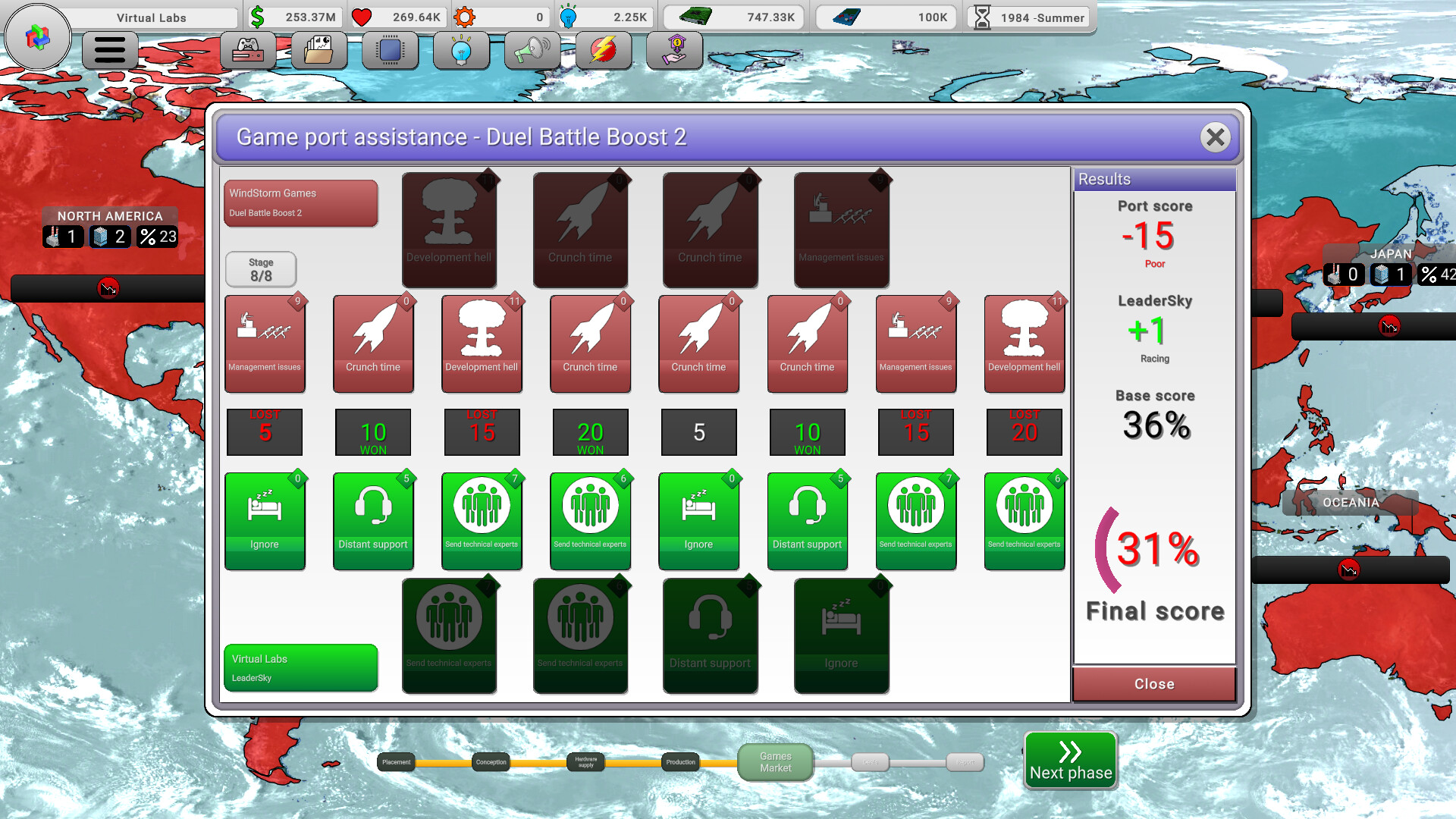Choose Ignore for the first crisis event

pyautogui.click(x=265, y=520)
